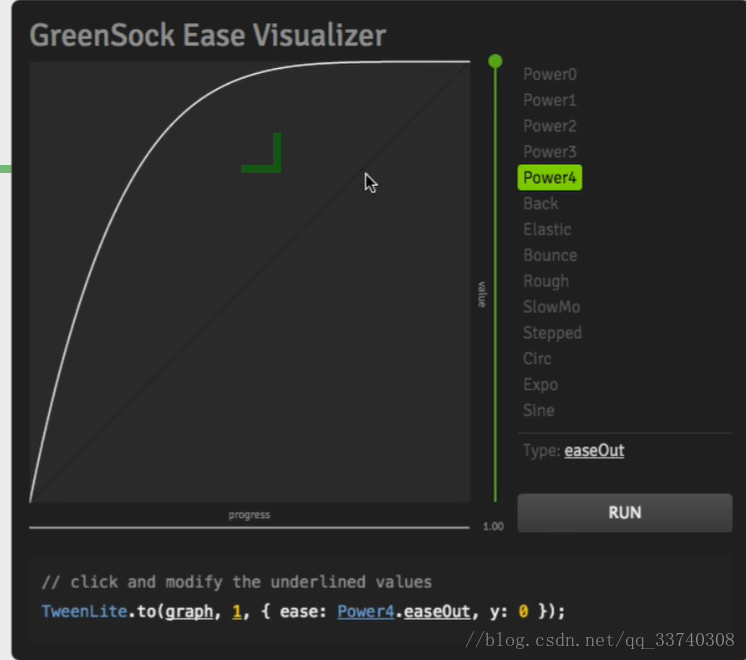Select the Power0 ease
This screenshot has height=660, width=746.
(550, 74)
